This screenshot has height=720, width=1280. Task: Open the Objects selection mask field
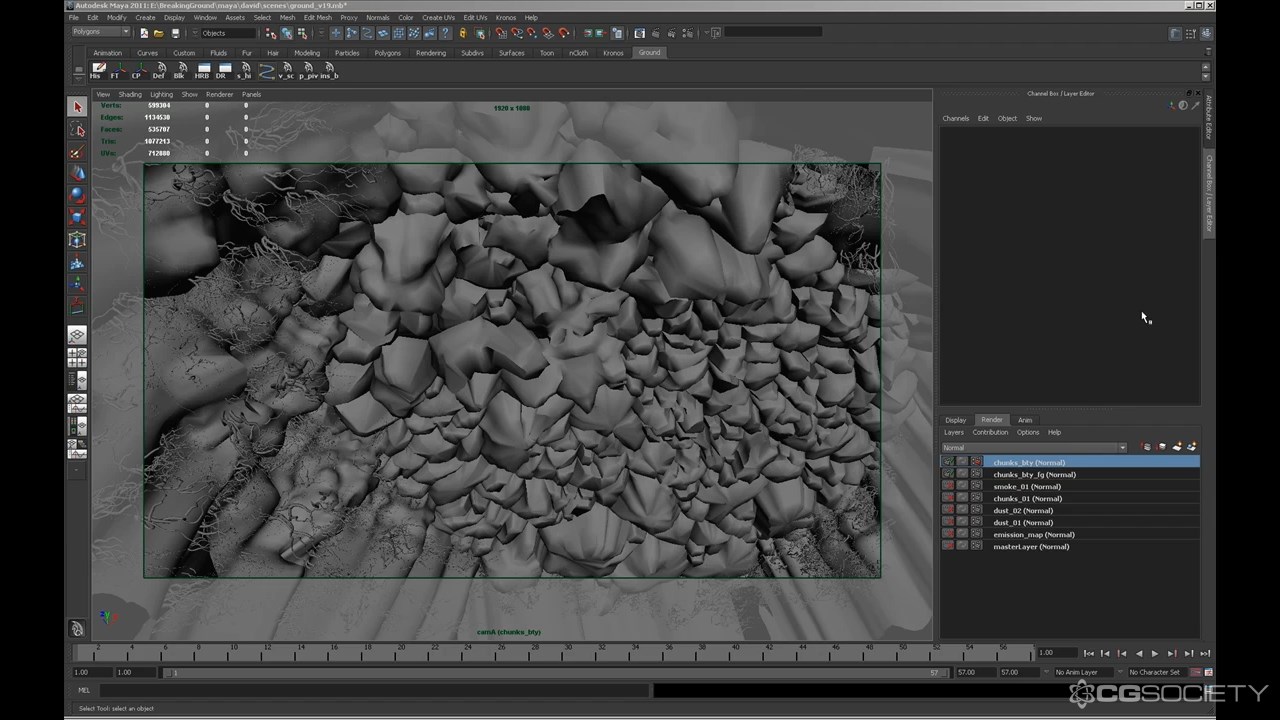[x=228, y=33]
